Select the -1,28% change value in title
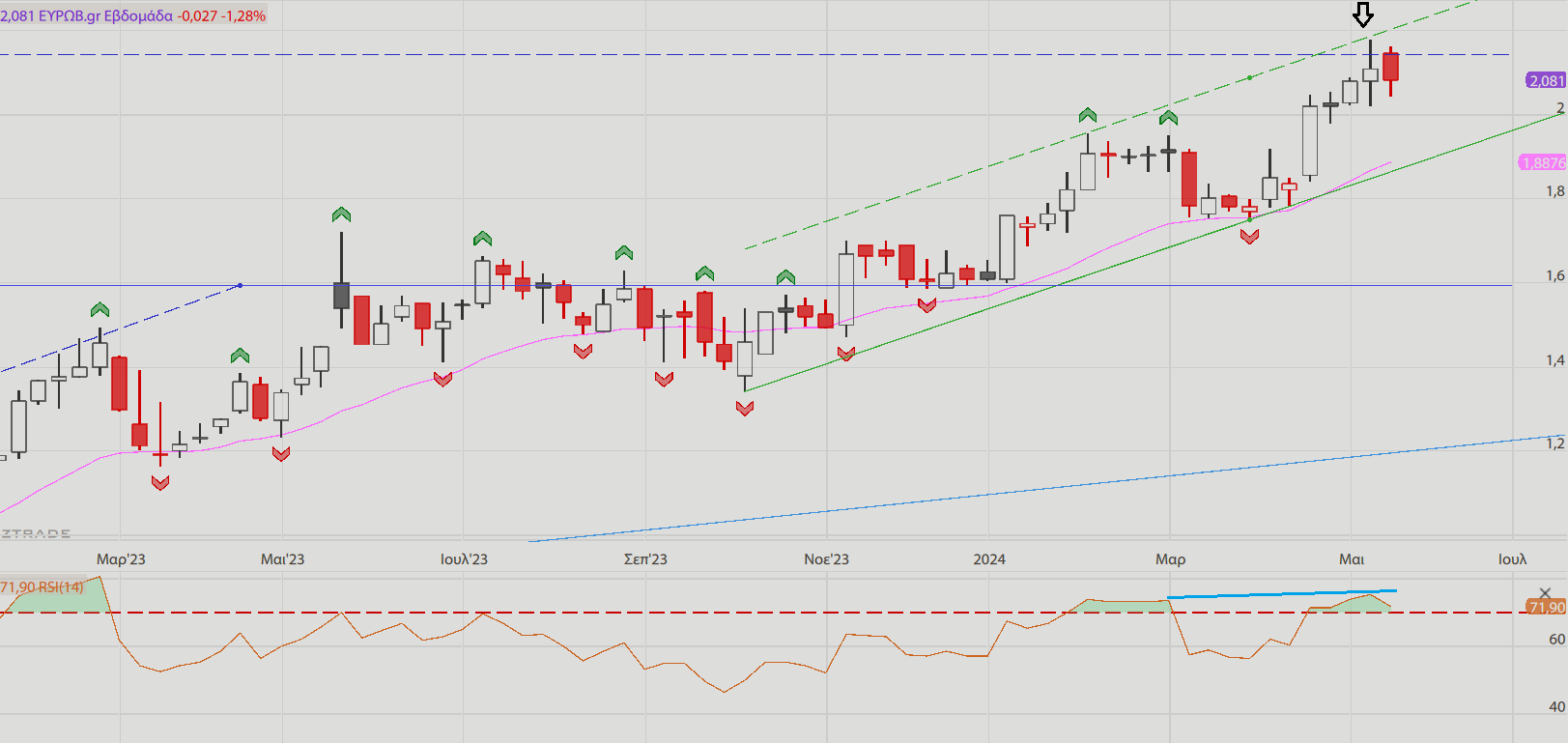The width and height of the screenshot is (1568, 743). [244, 15]
